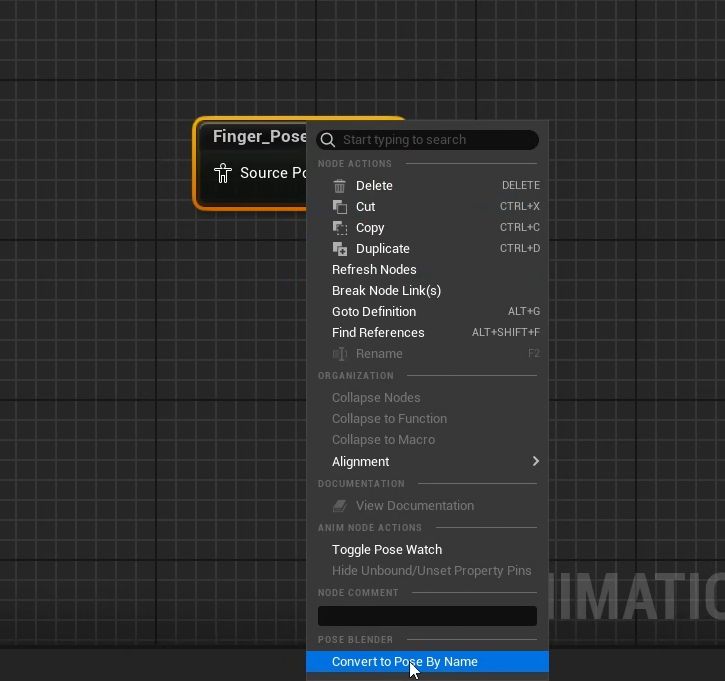This screenshot has width=725, height=681.
Task: Click Collapse to Macro entry
Action: click(428, 440)
